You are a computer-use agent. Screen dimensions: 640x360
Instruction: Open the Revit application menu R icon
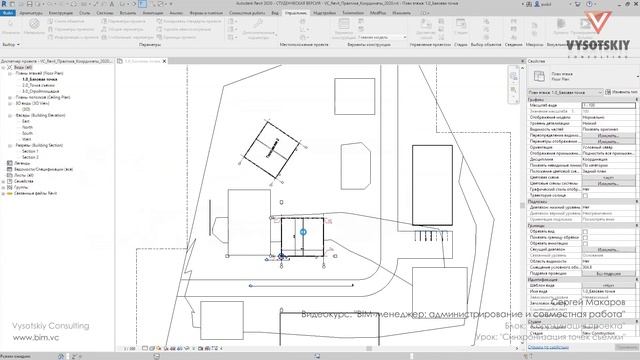pos(4,4)
